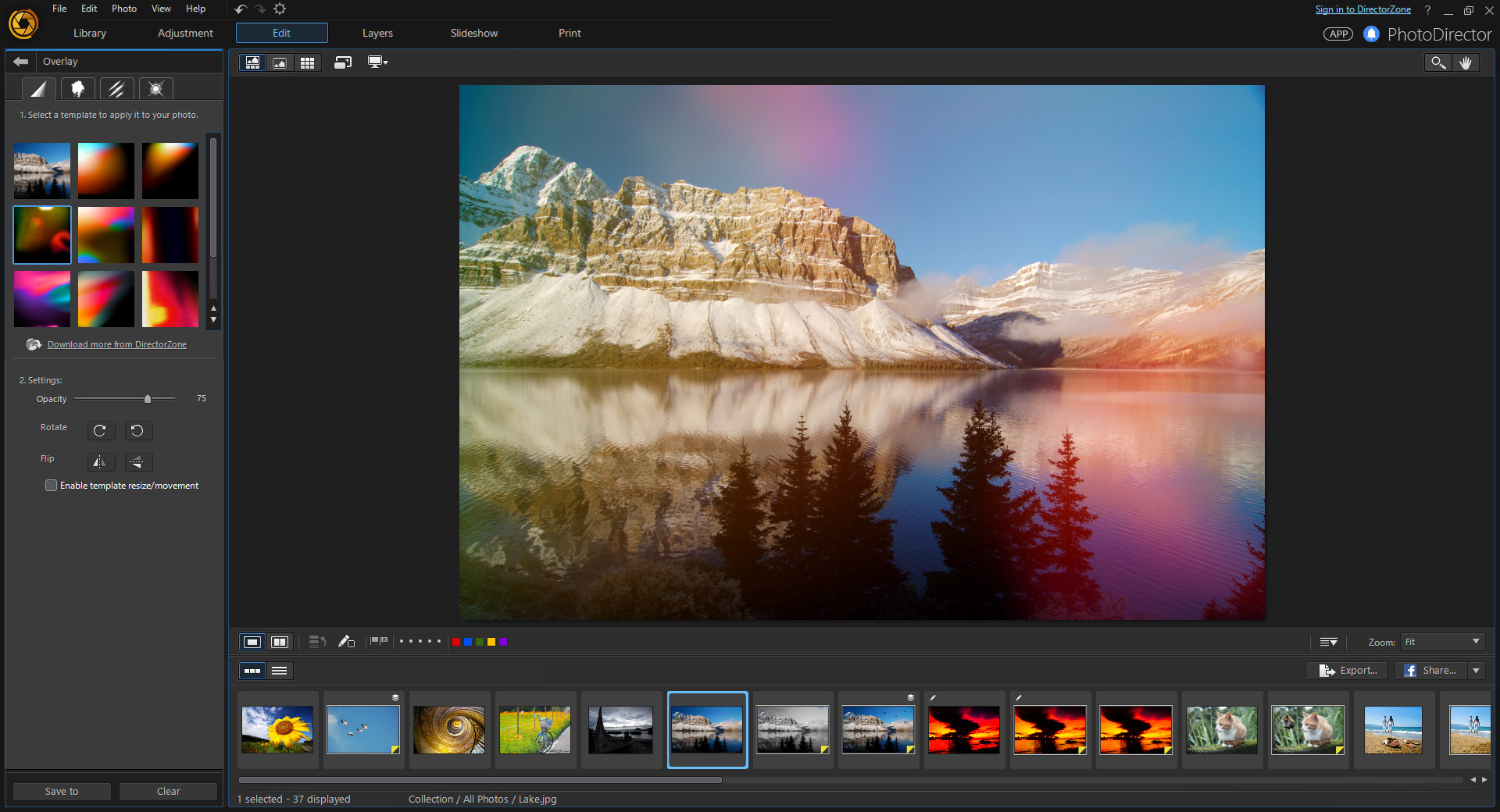Enable template resize/movement option
The height and width of the screenshot is (812, 1500).
pyautogui.click(x=51, y=485)
